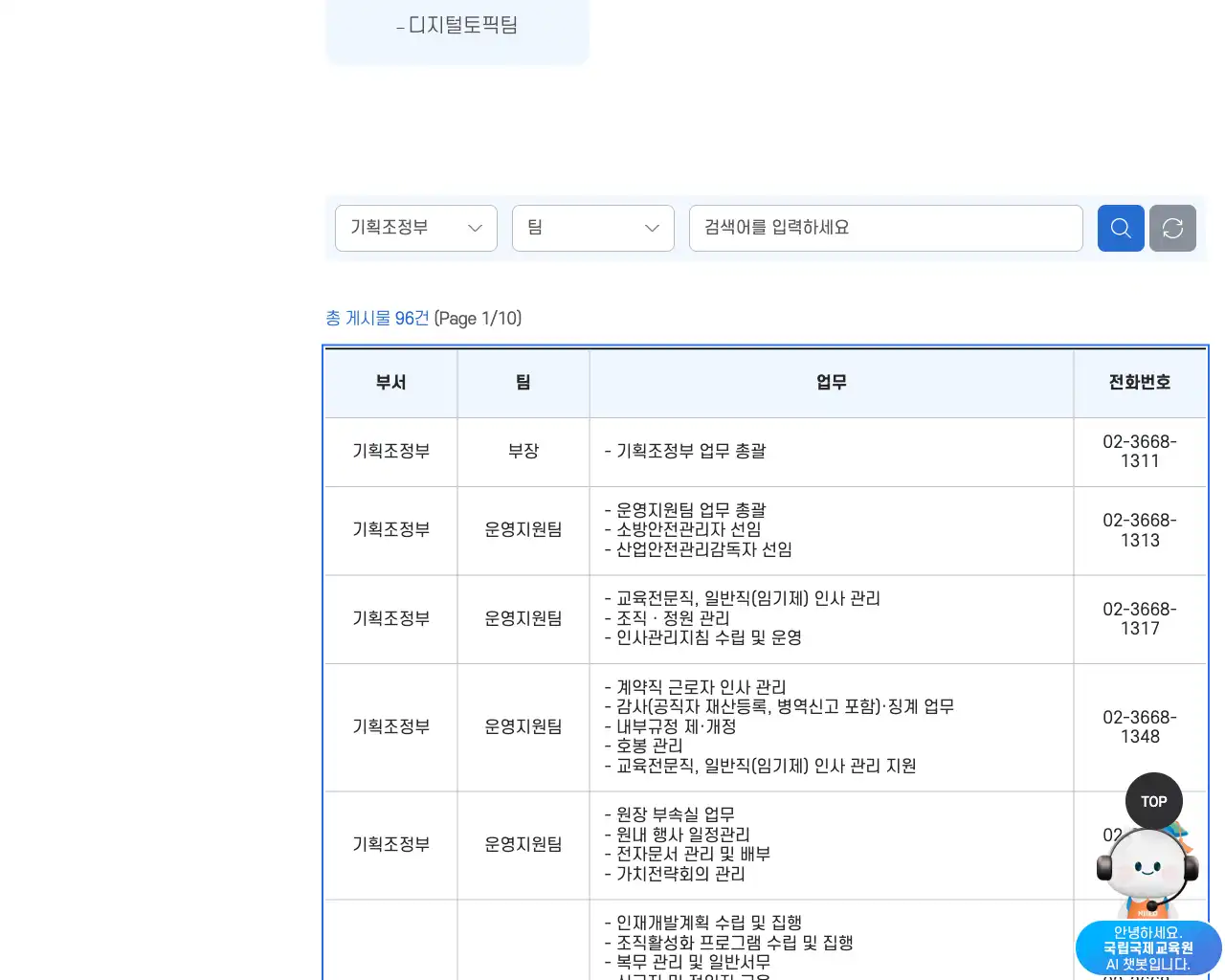Image resolution: width=1225 pixels, height=980 pixels.
Task: Click the 총 게시물 96건 count text
Action: pyautogui.click(x=377, y=318)
